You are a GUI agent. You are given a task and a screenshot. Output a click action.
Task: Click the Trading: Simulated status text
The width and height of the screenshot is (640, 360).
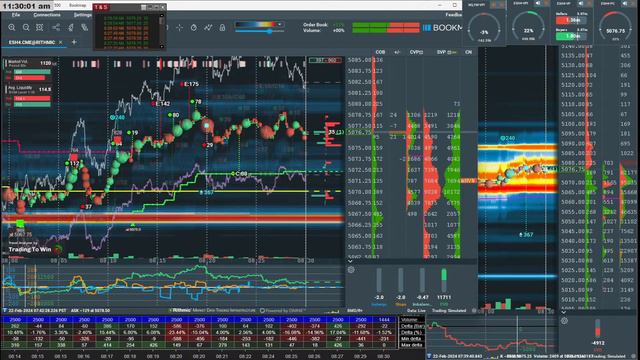coord(449,311)
